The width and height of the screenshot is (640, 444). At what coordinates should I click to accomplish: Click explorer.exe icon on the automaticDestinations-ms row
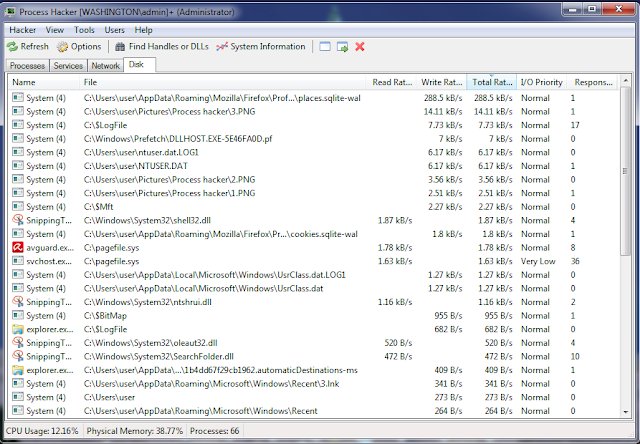click(18, 370)
